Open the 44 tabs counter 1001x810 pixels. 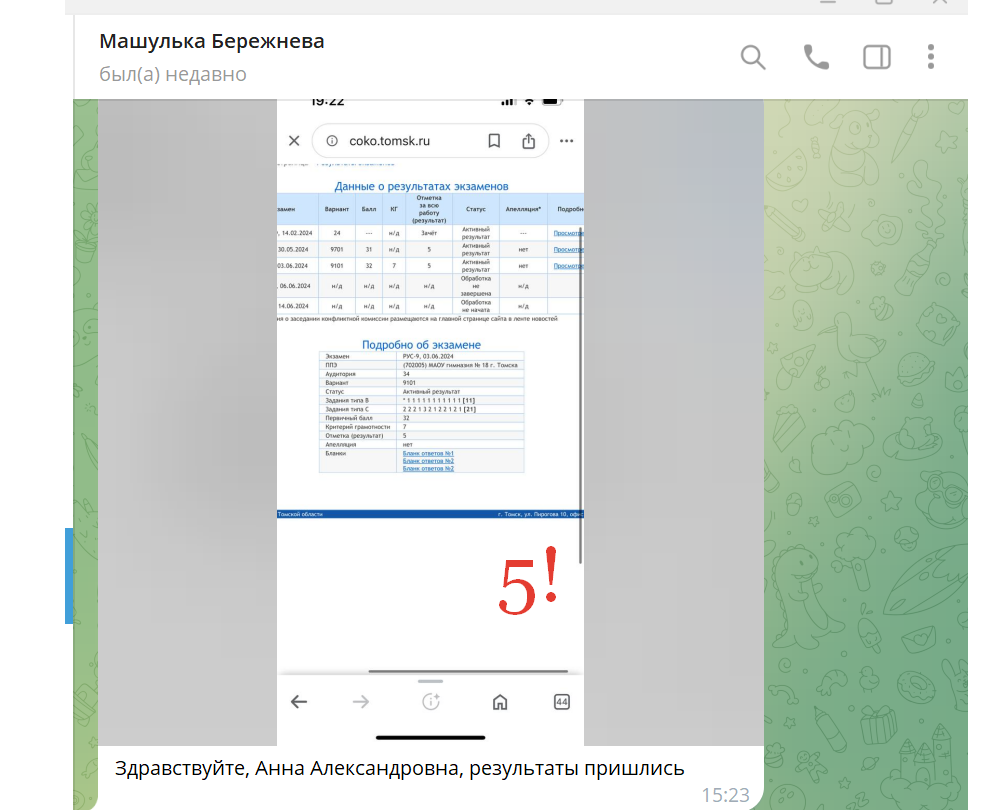(561, 702)
